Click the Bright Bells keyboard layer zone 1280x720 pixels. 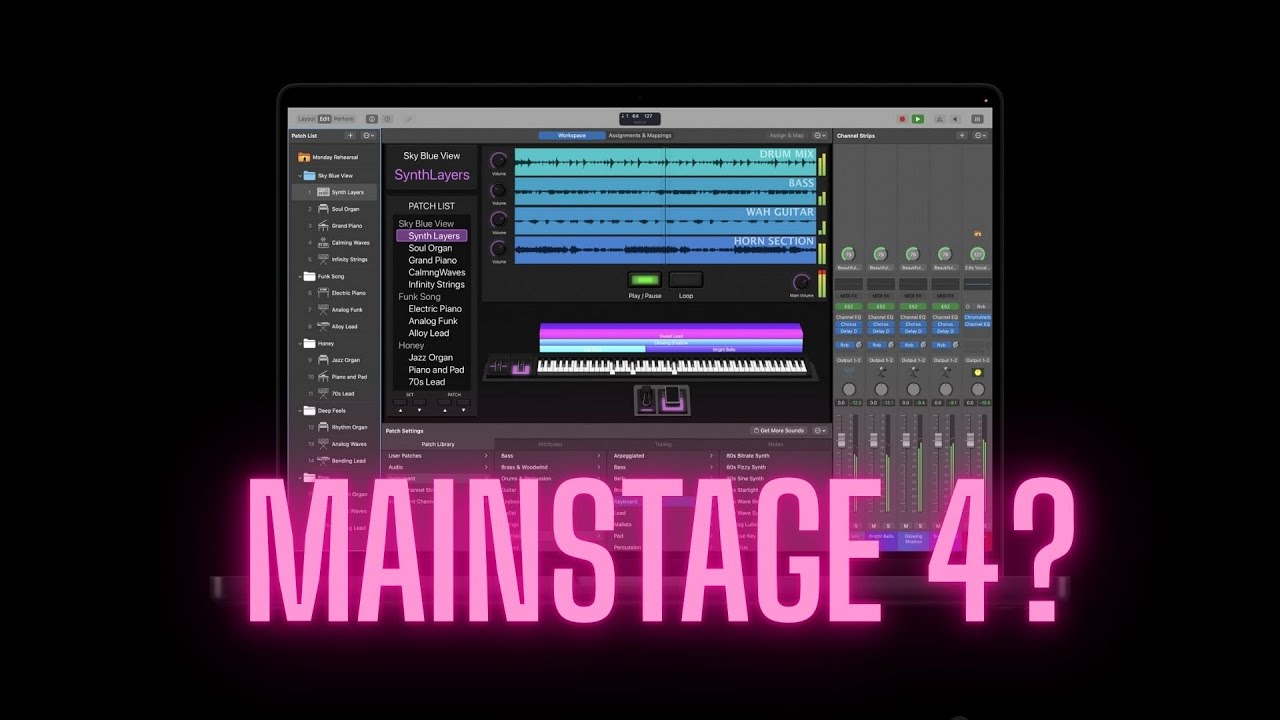pos(724,349)
